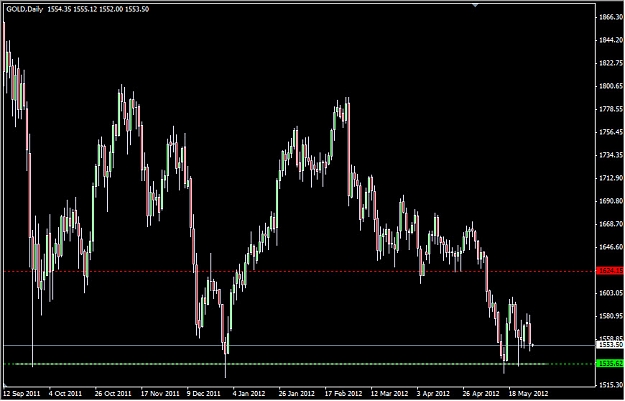Click the 3 Apr 2012 date label
Image resolution: width=625 pixels, height=401 pixels.
click(x=434, y=393)
